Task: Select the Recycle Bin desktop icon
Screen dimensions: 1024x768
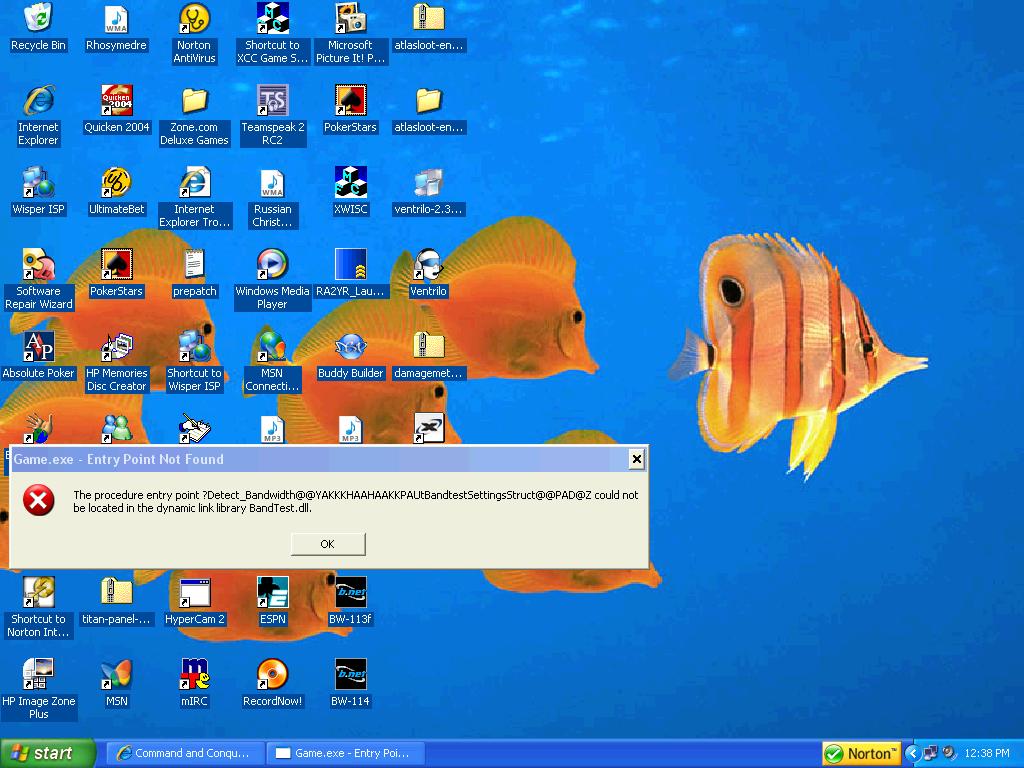Action: (x=38, y=19)
